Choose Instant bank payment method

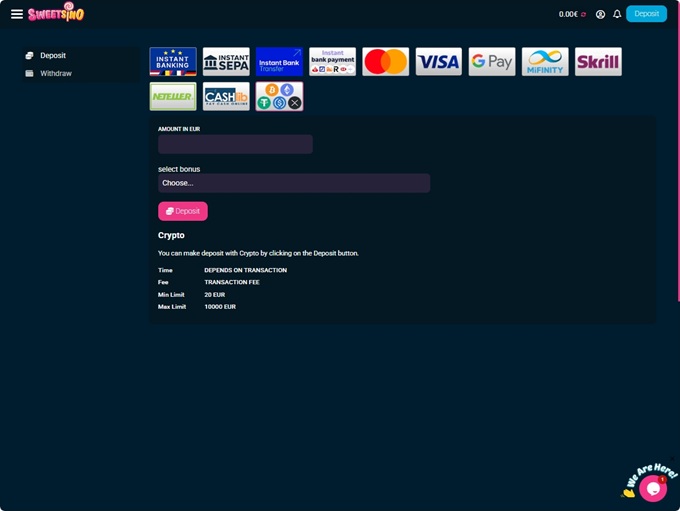[333, 62]
